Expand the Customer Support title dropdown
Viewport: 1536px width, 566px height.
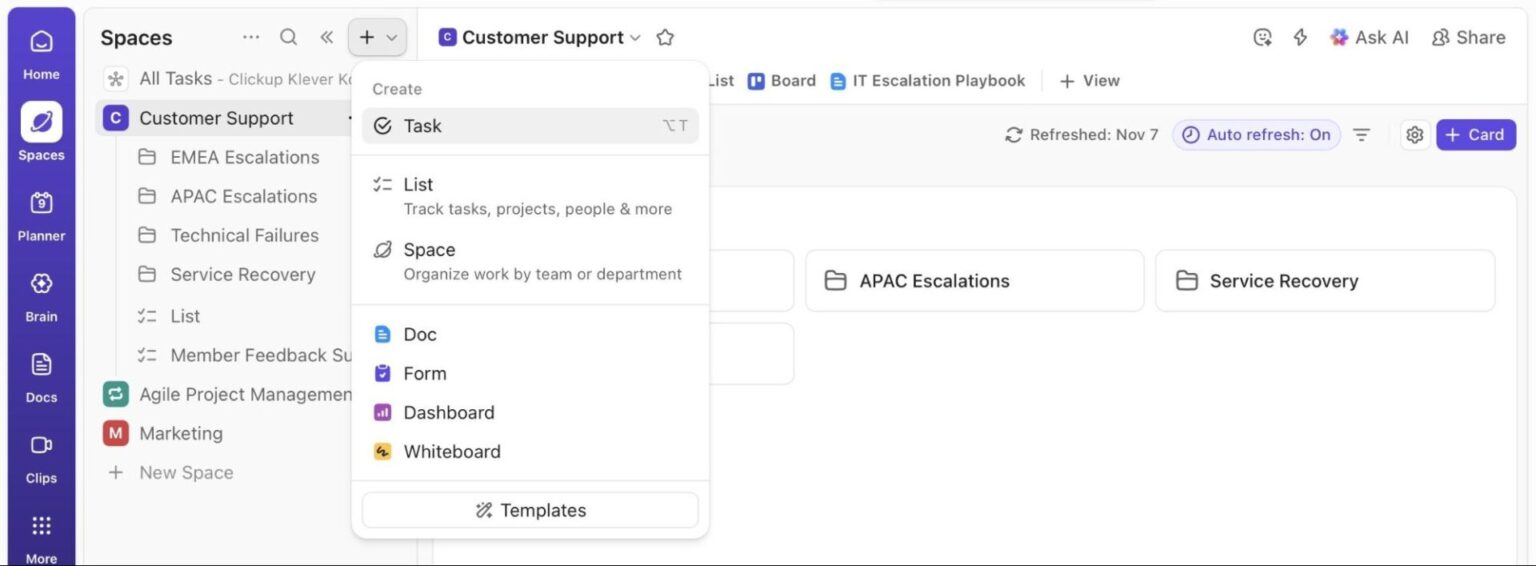click(635, 38)
